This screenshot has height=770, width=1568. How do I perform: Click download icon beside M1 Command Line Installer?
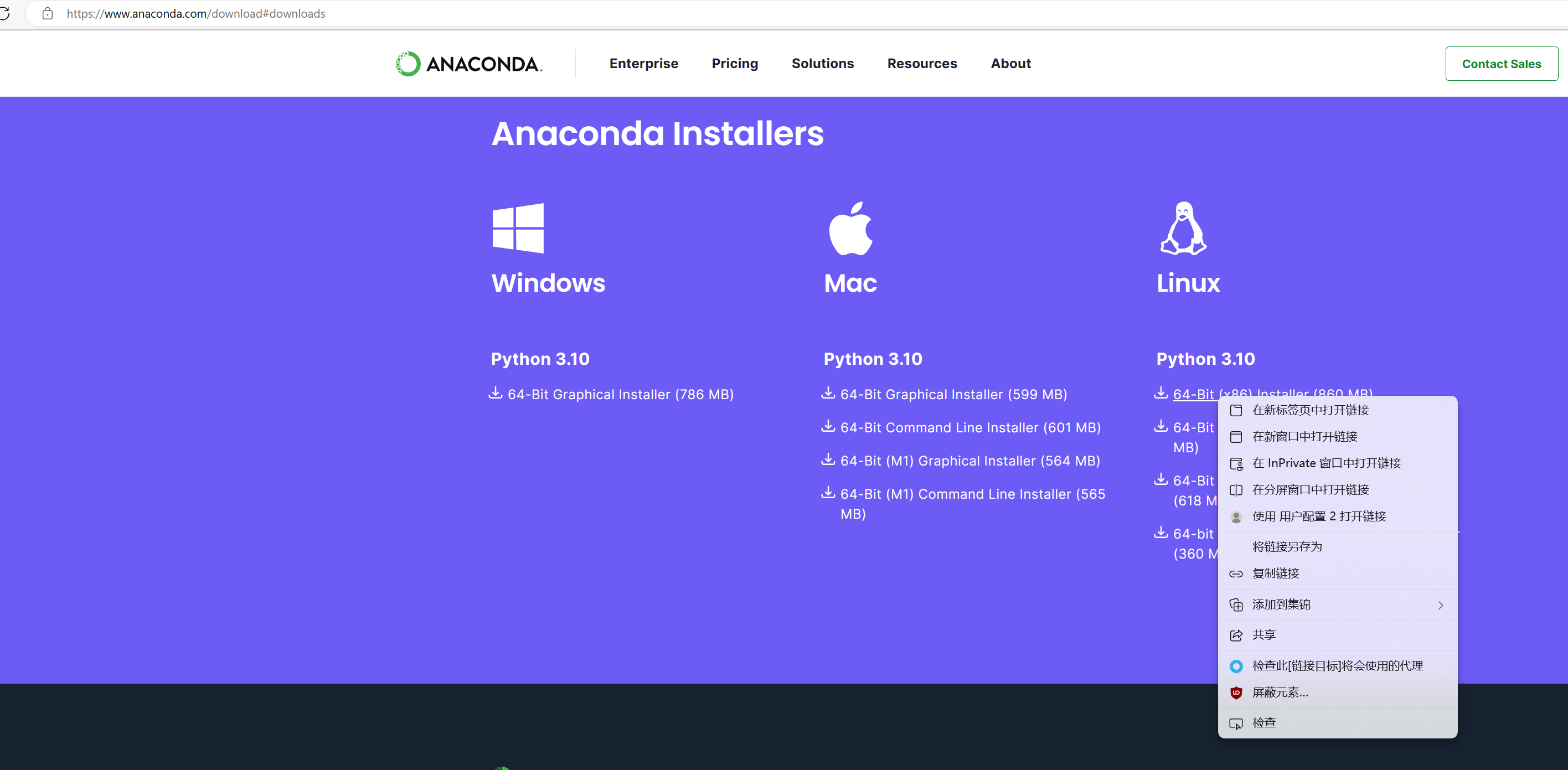(828, 493)
